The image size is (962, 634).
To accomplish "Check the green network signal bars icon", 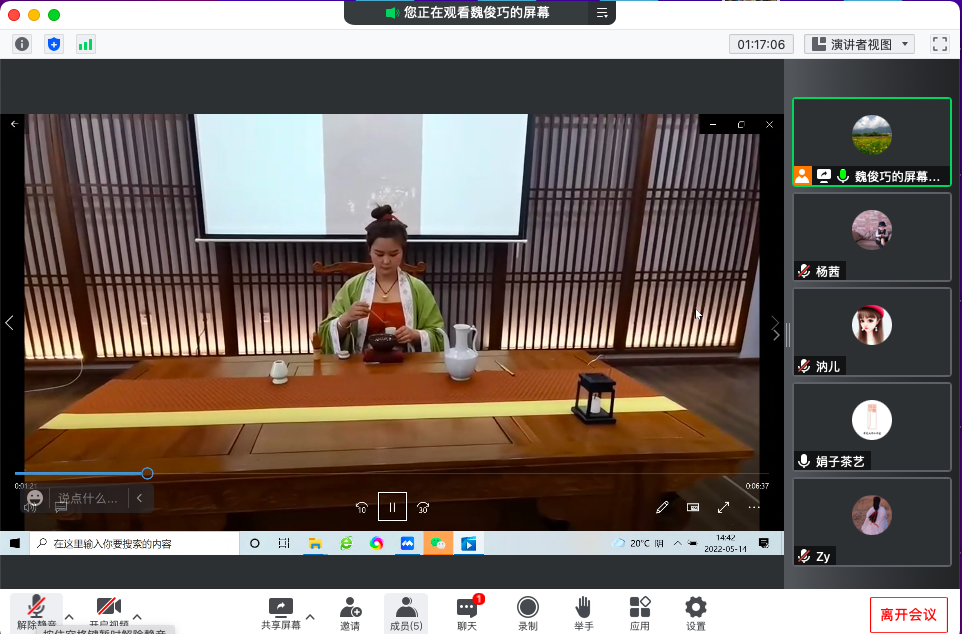I will [x=85, y=44].
